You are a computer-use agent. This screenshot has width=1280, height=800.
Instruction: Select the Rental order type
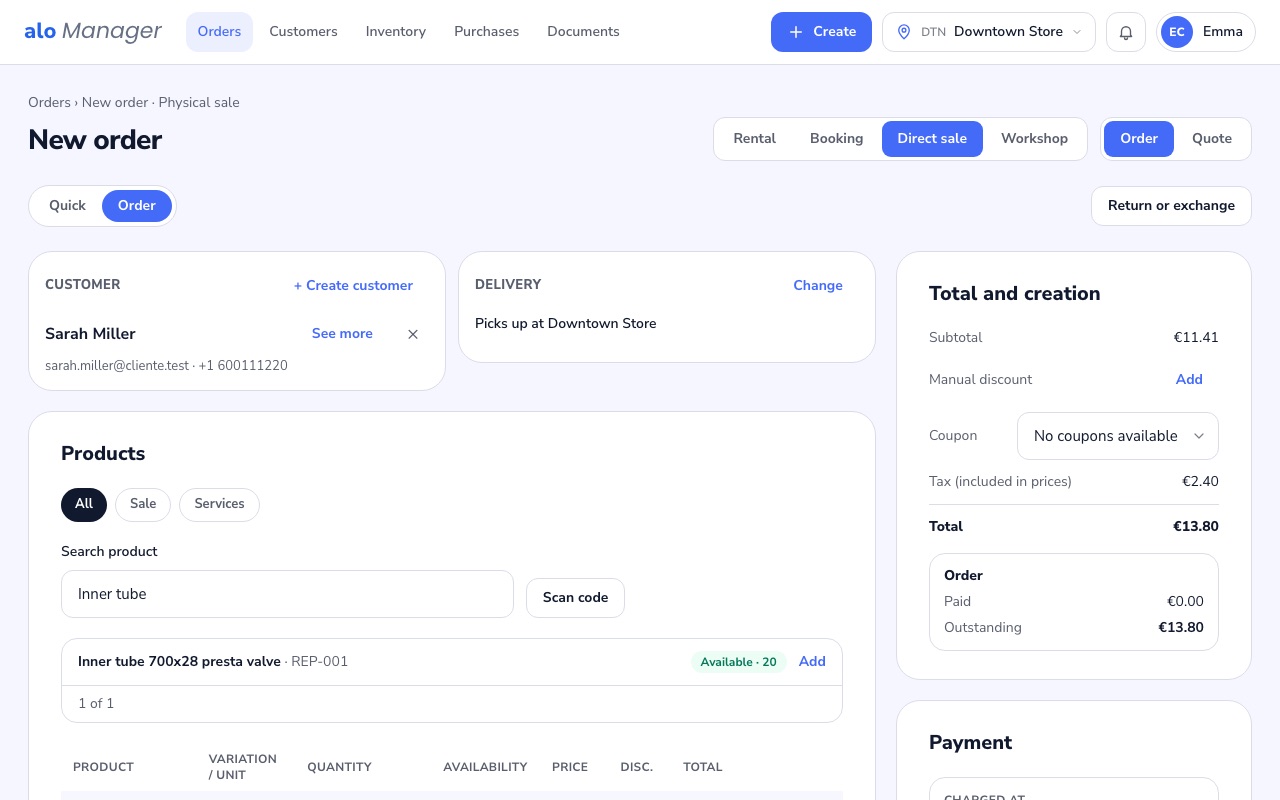(755, 139)
